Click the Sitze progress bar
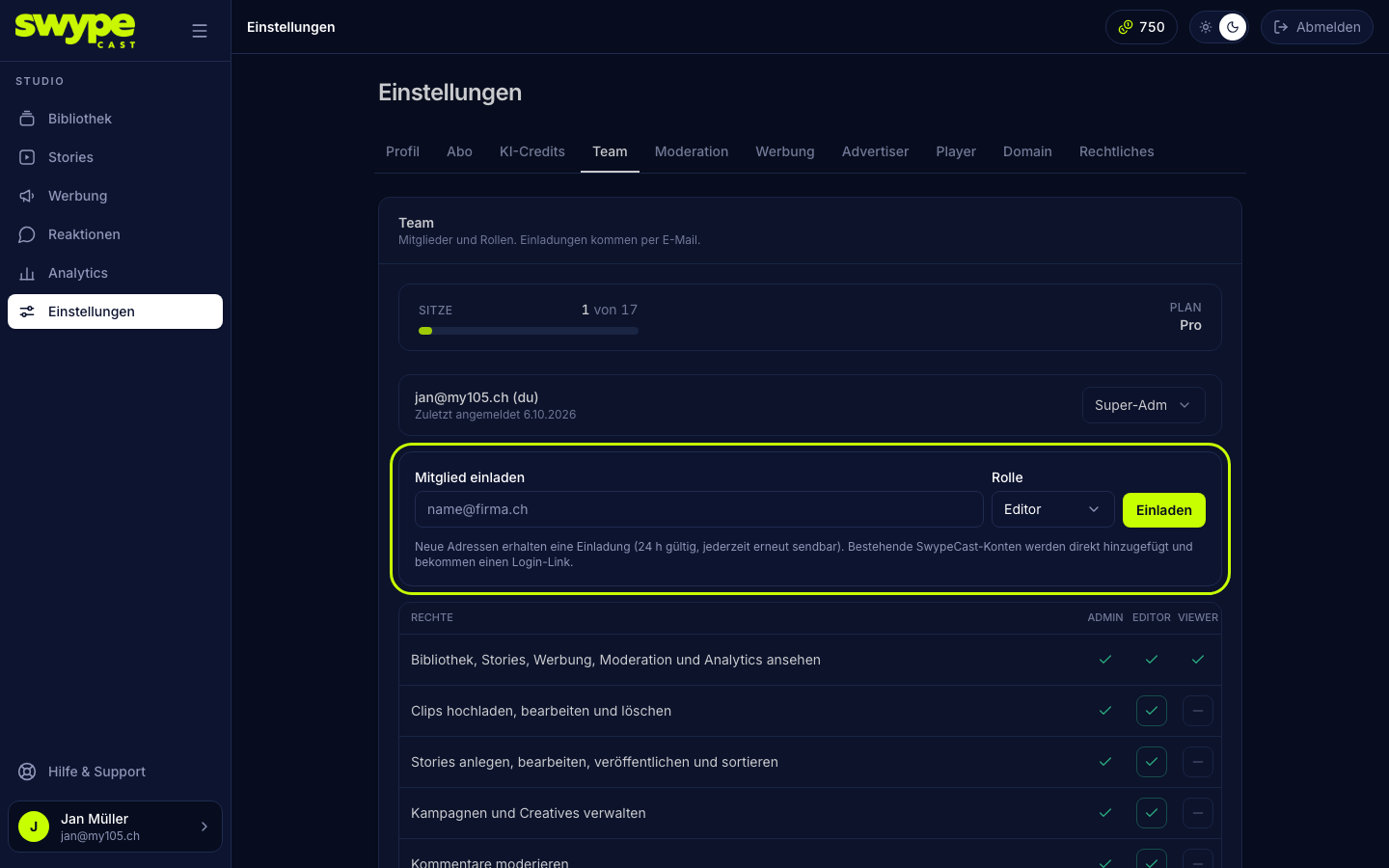The width and height of the screenshot is (1389, 868). (529, 331)
